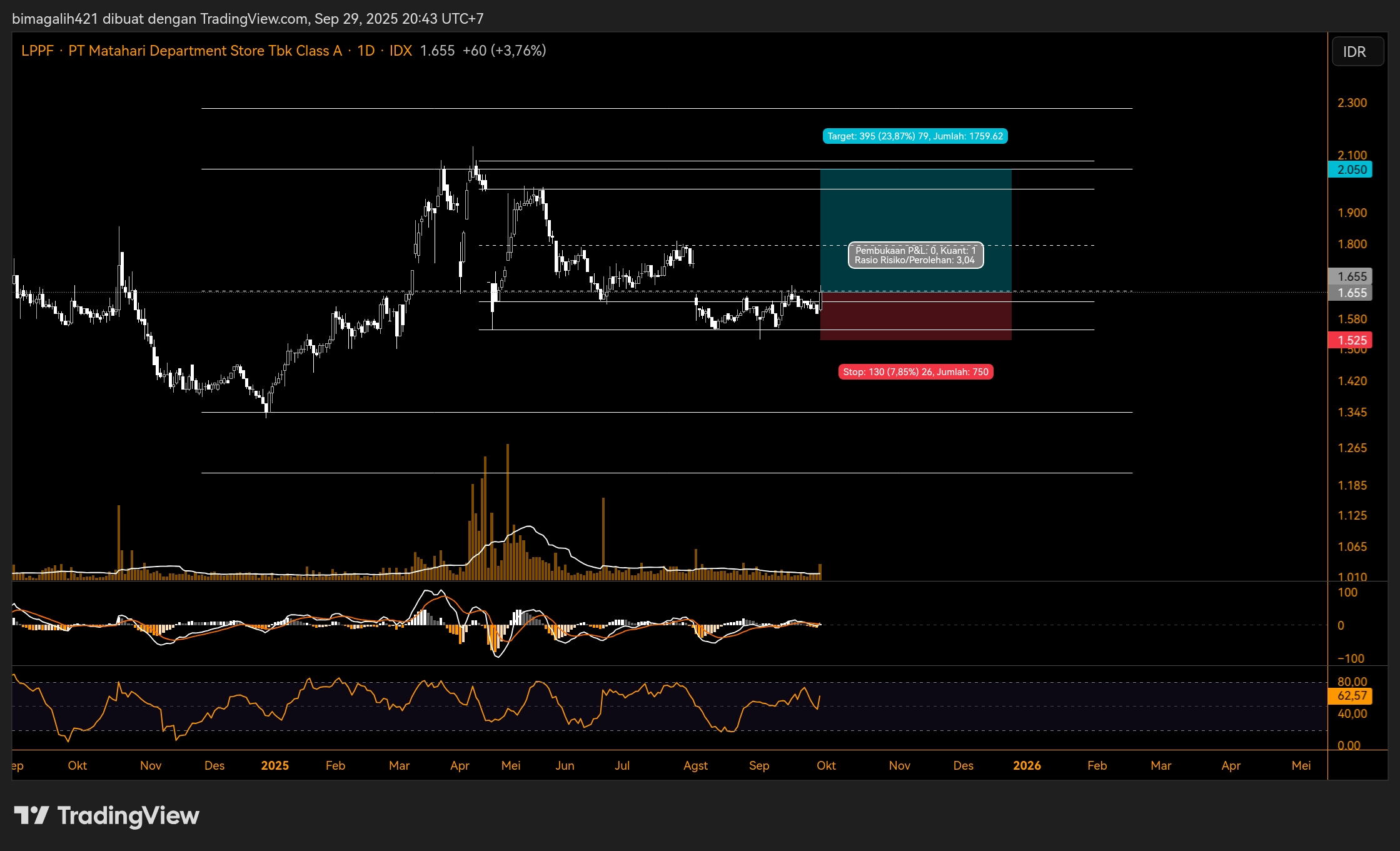The height and width of the screenshot is (851, 1400).
Task: Click the dark red stop-loss zone
Action: point(915,316)
